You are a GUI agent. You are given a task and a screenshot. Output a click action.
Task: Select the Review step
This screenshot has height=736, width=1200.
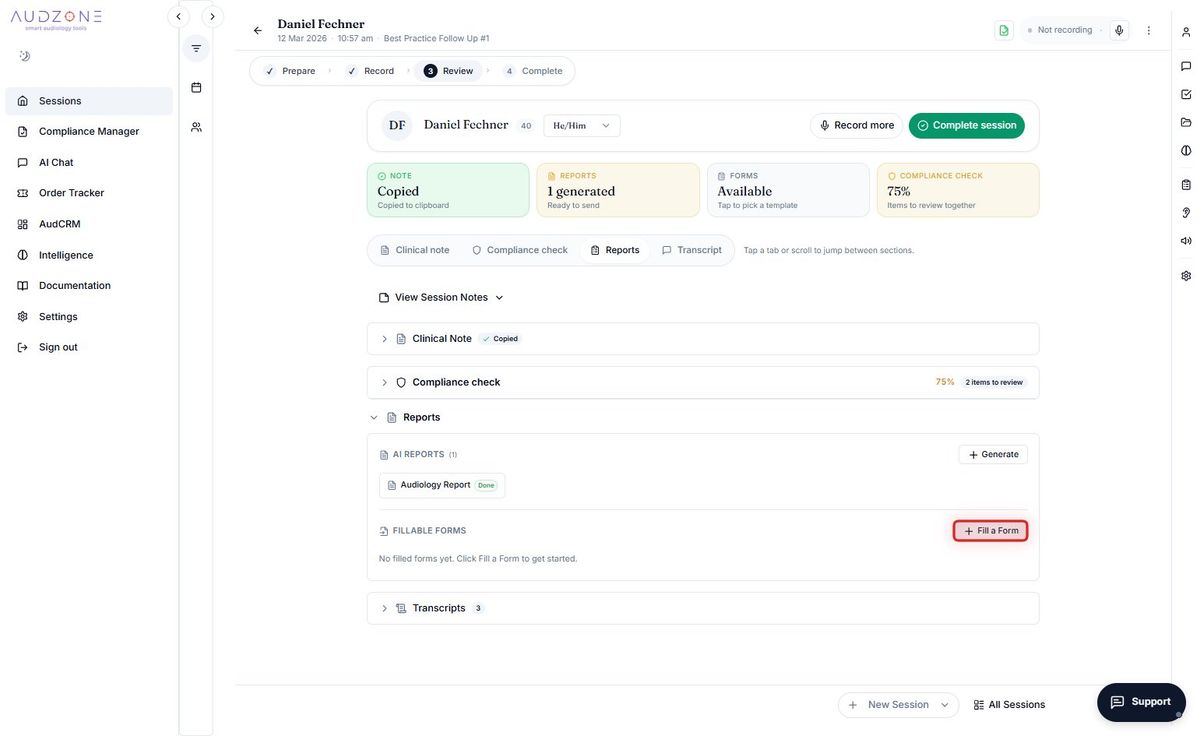point(448,71)
